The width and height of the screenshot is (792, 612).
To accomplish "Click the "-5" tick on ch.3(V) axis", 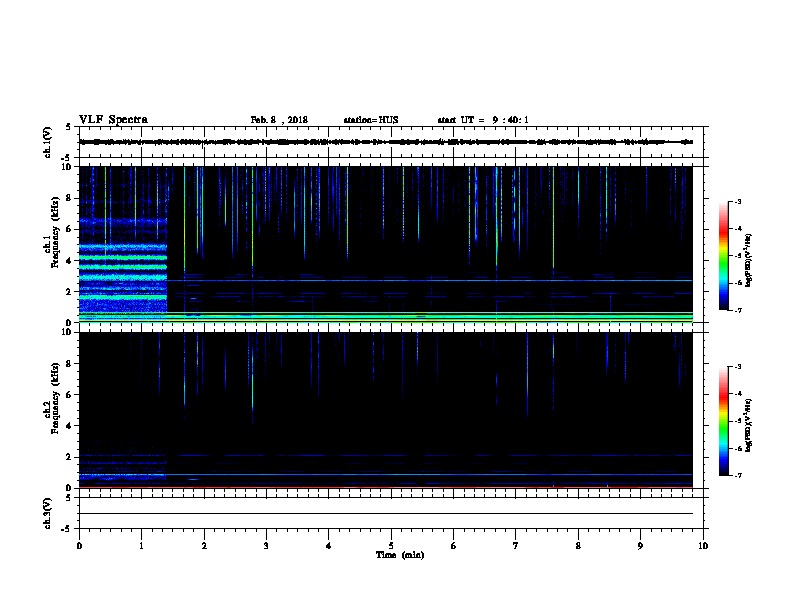I will coord(67,529).
